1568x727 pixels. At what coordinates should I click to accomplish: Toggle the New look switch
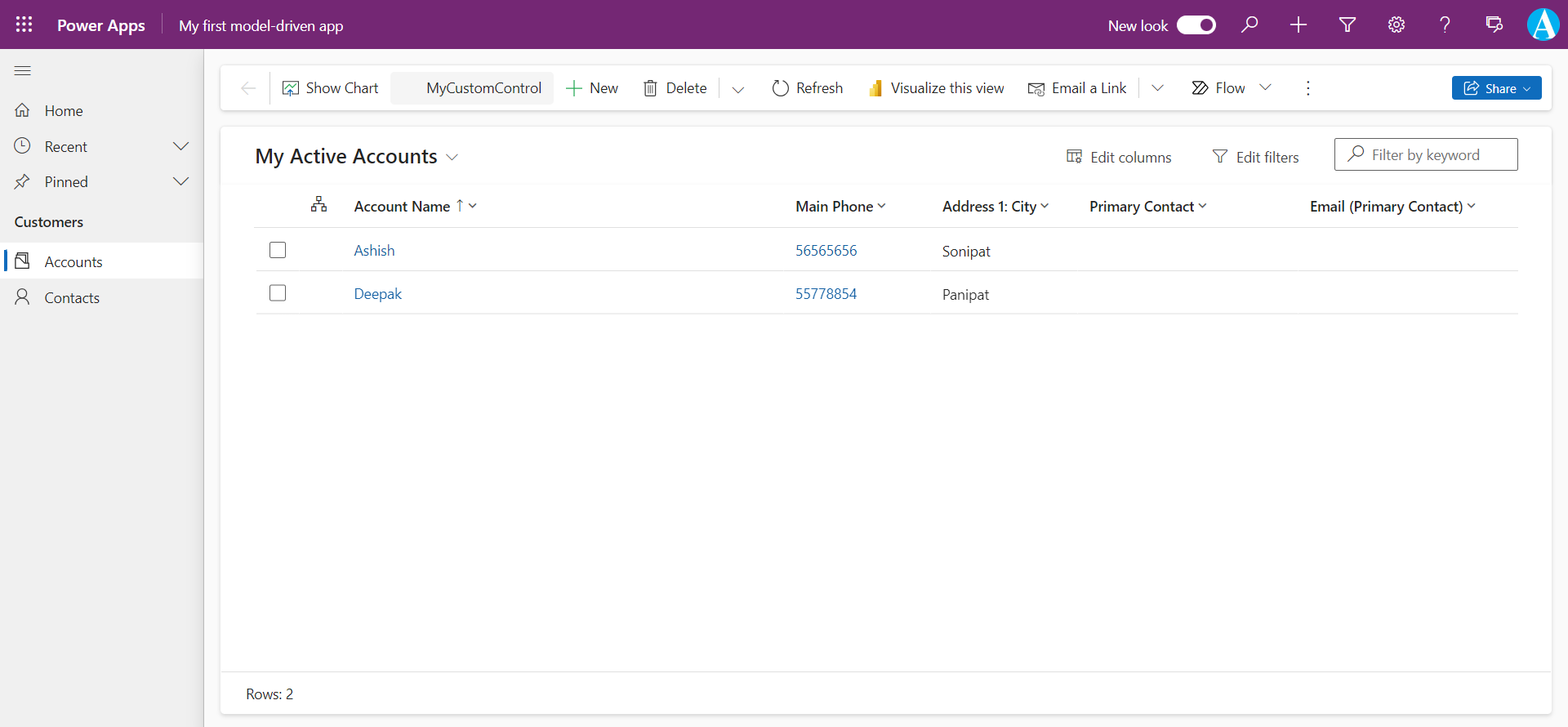click(x=1196, y=25)
